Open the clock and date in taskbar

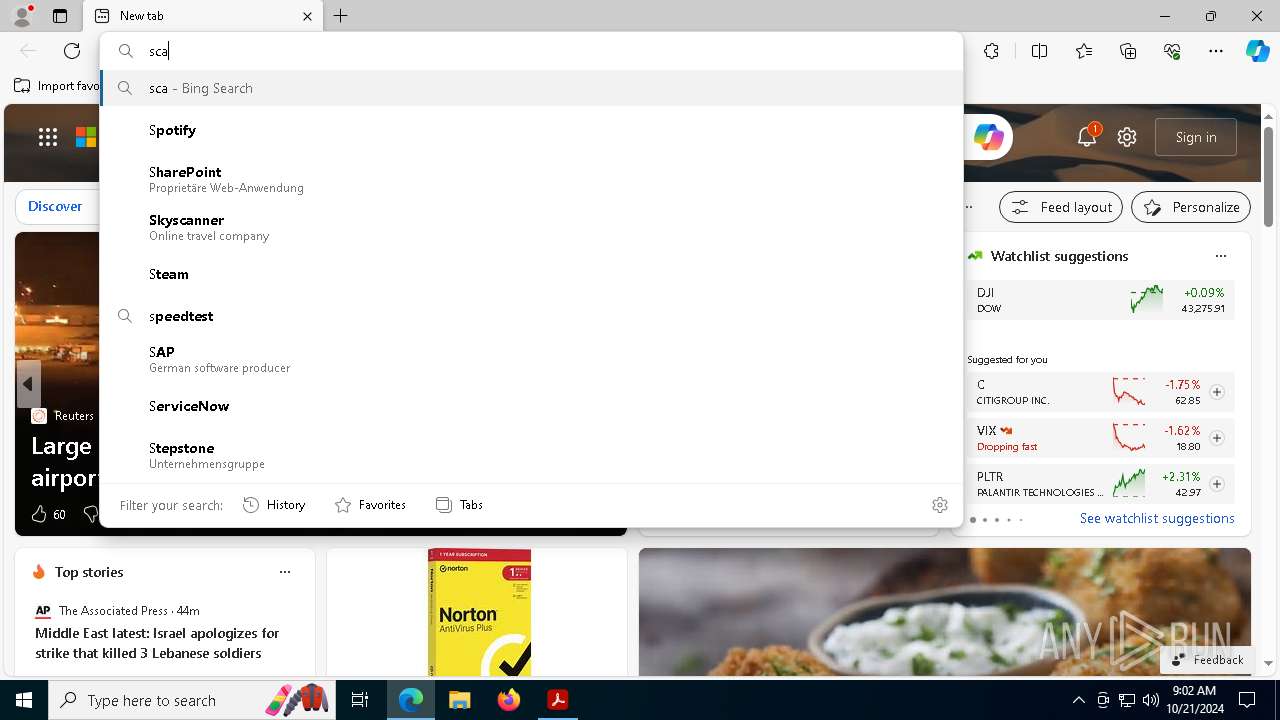tap(1193, 700)
